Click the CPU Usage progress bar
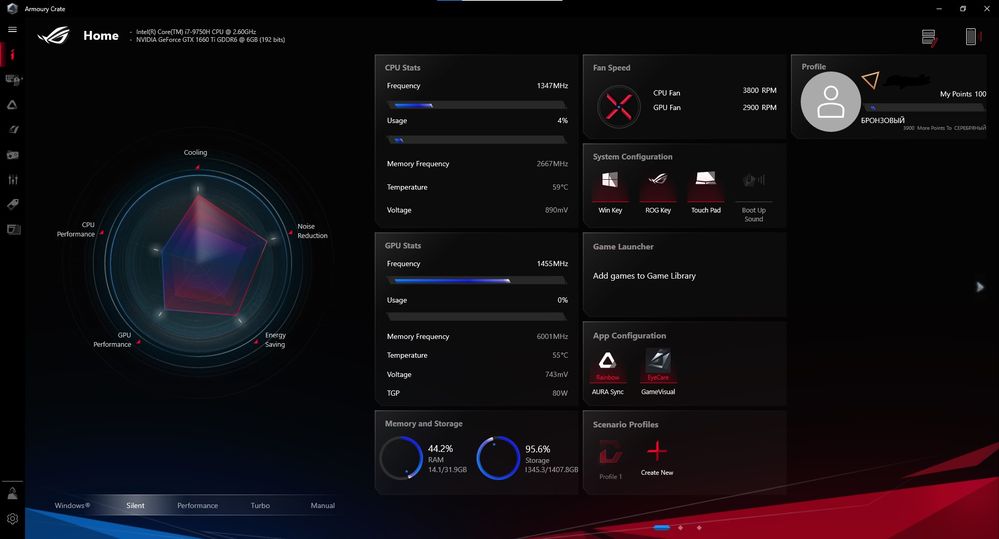Screen dimensions: 999x539 click(477, 139)
